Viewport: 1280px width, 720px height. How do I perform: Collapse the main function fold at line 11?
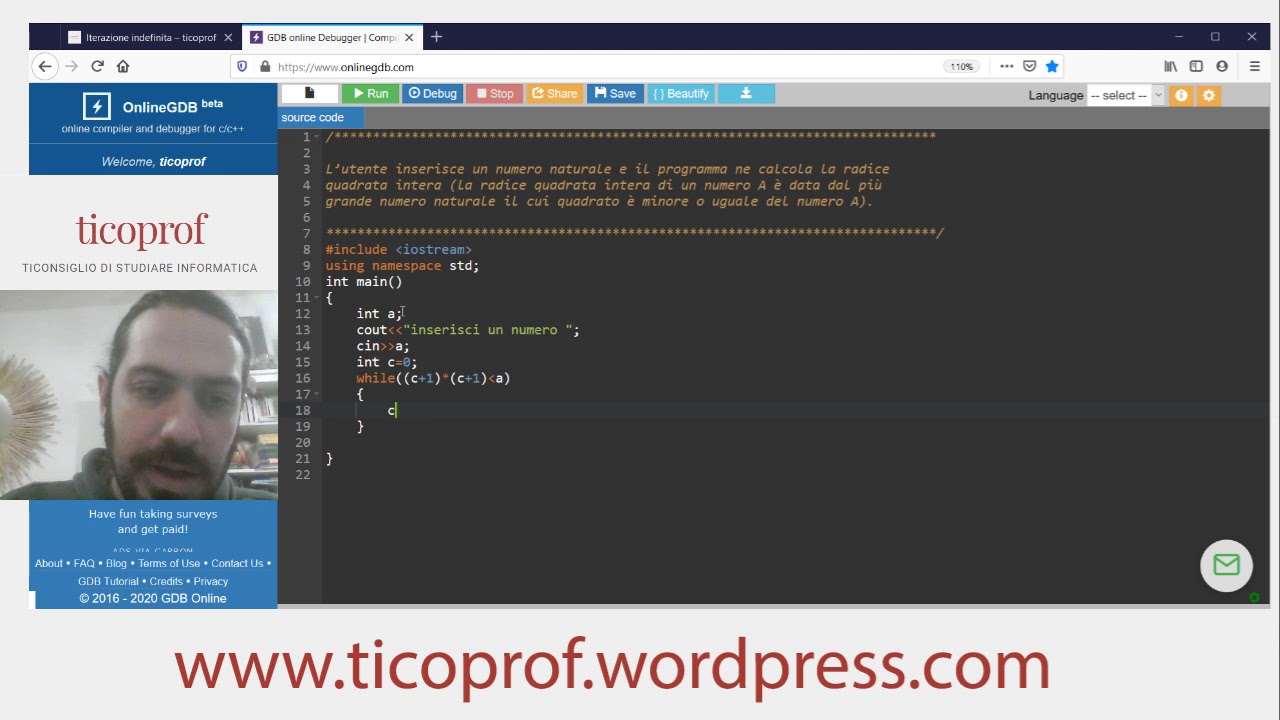point(317,298)
